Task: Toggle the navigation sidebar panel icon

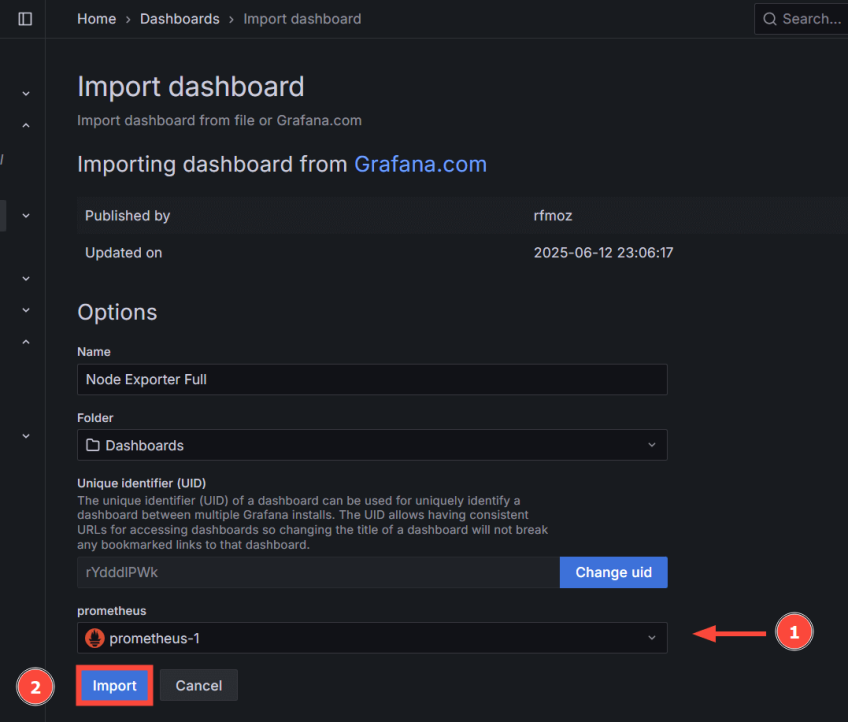Action: 24,18
